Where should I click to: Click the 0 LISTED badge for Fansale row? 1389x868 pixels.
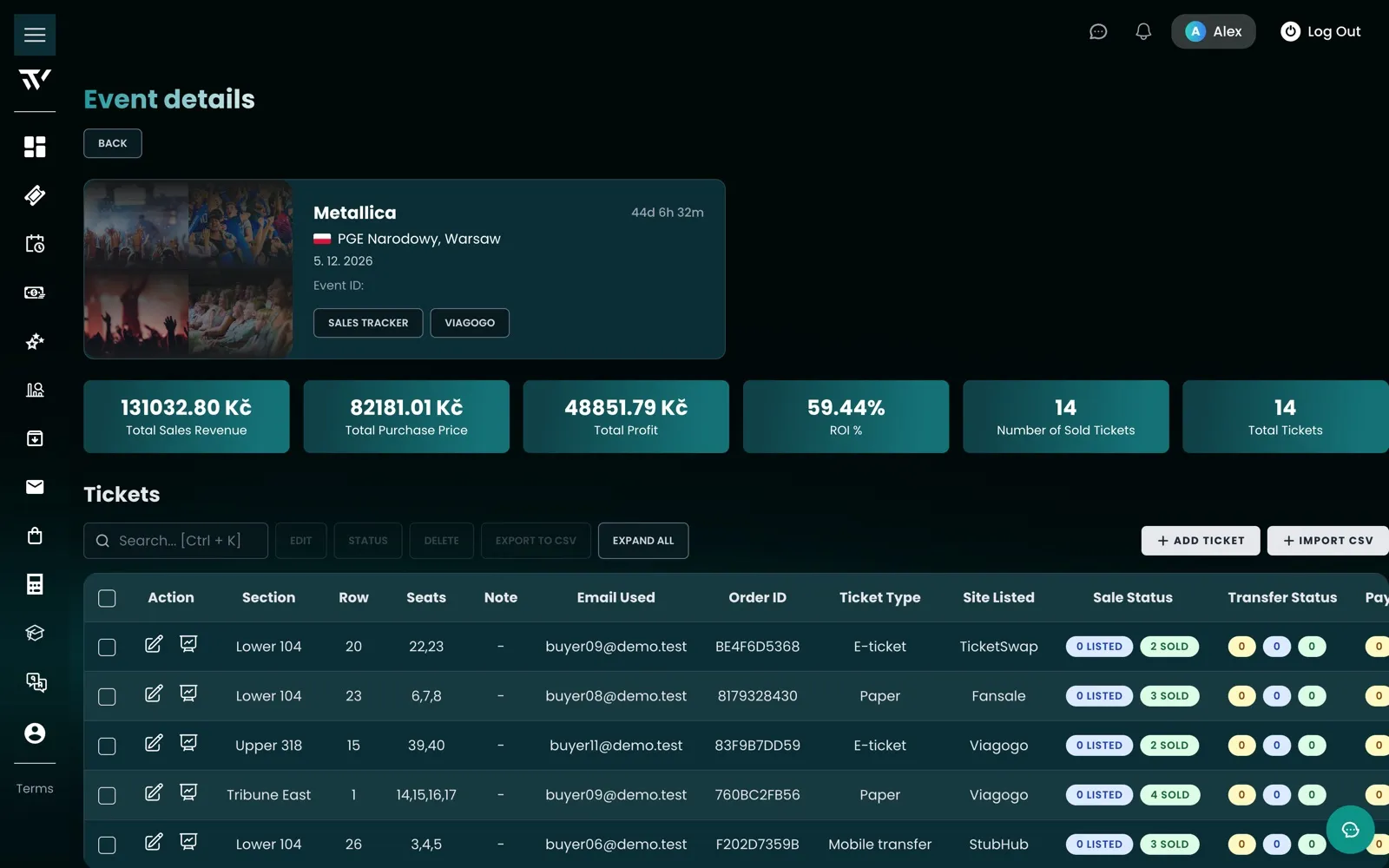pyautogui.click(x=1099, y=696)
